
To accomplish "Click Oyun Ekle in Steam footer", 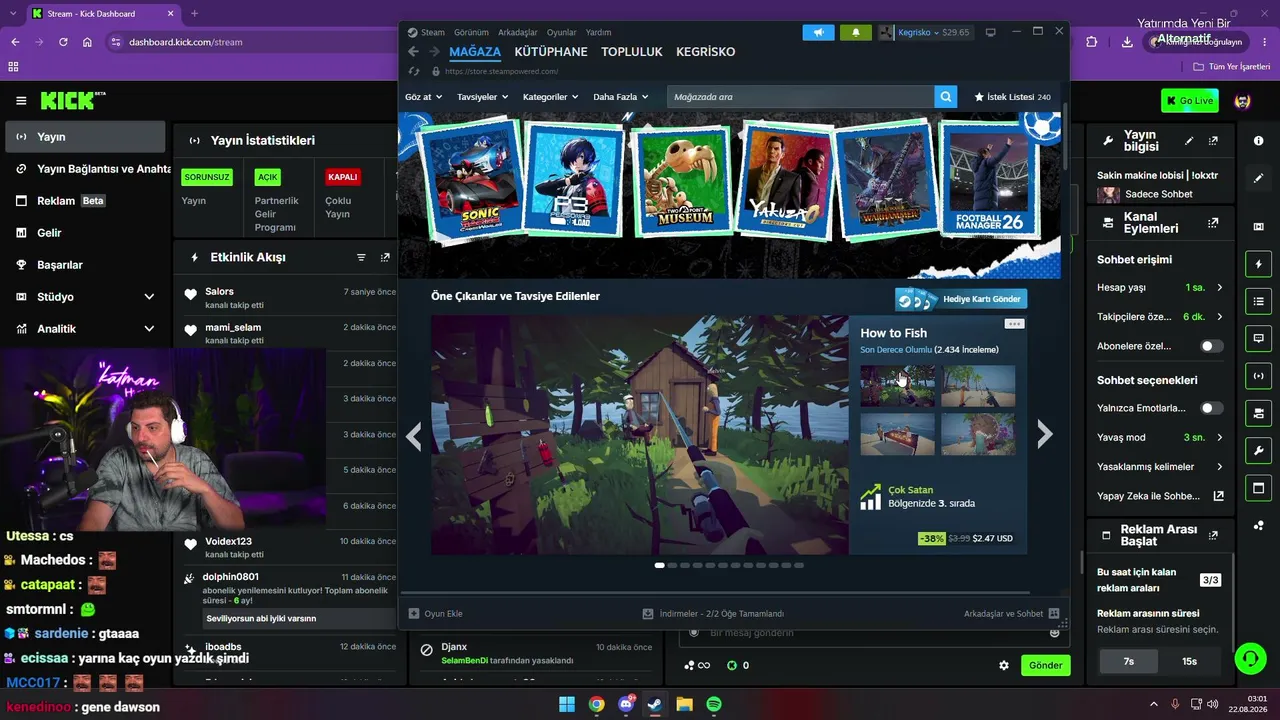I will coord(436,614).
